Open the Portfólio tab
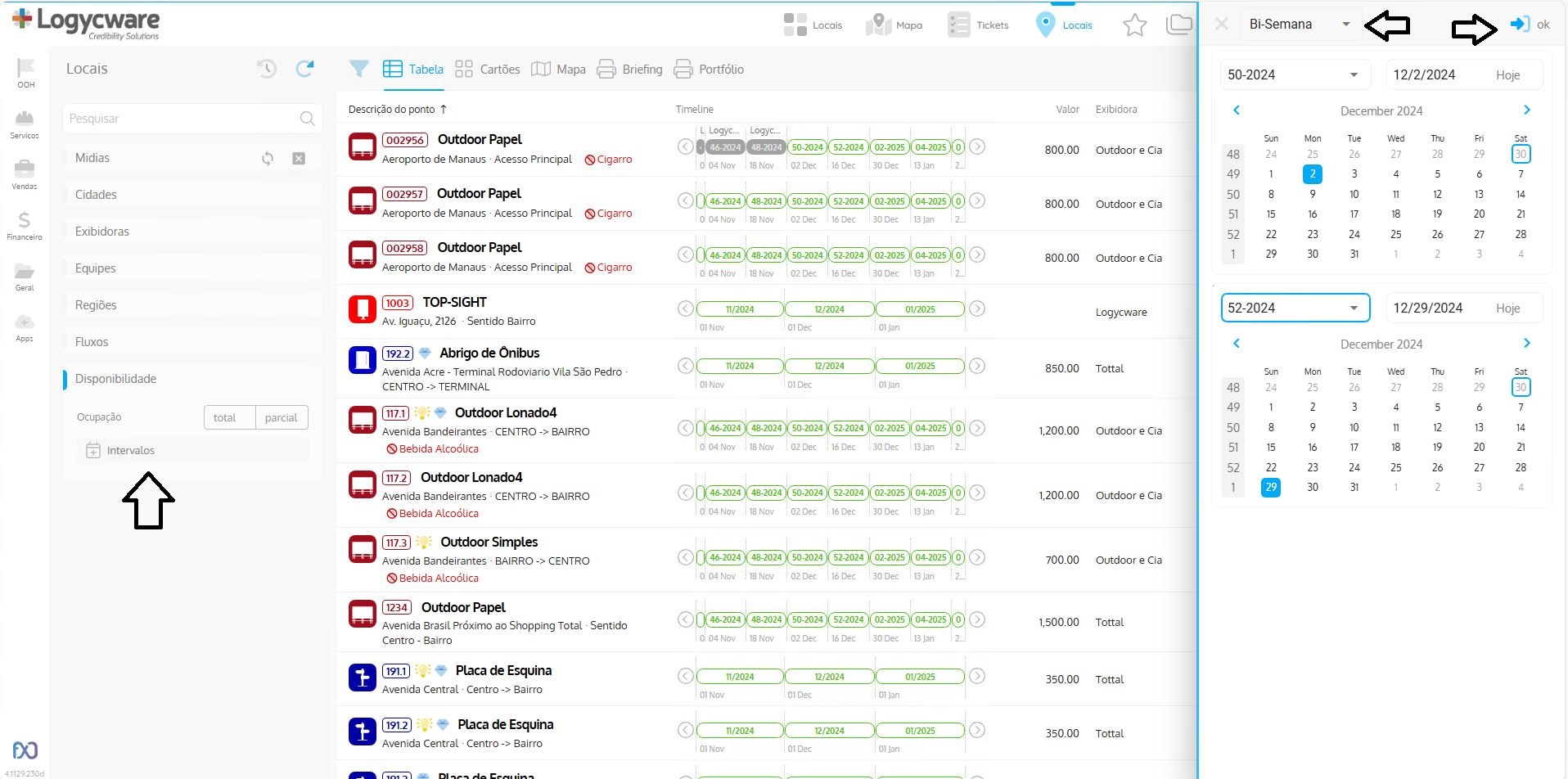The width and height of the screenshot is (1568, 779). tap(709, 70)
